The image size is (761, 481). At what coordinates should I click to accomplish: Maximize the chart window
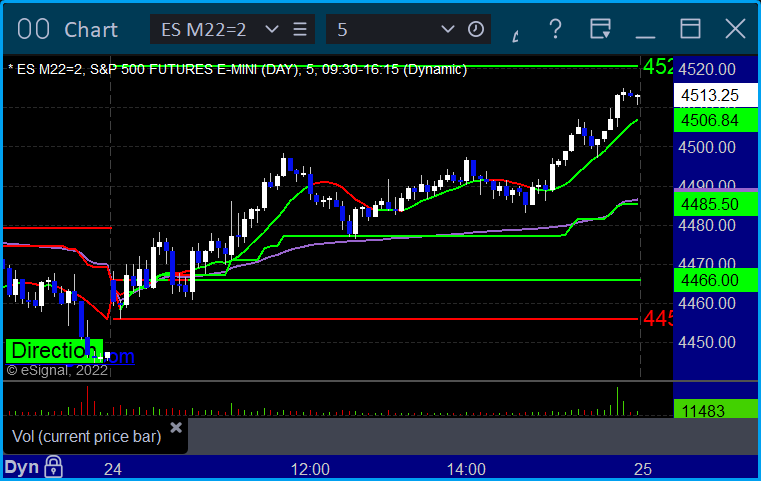(690, 29)
